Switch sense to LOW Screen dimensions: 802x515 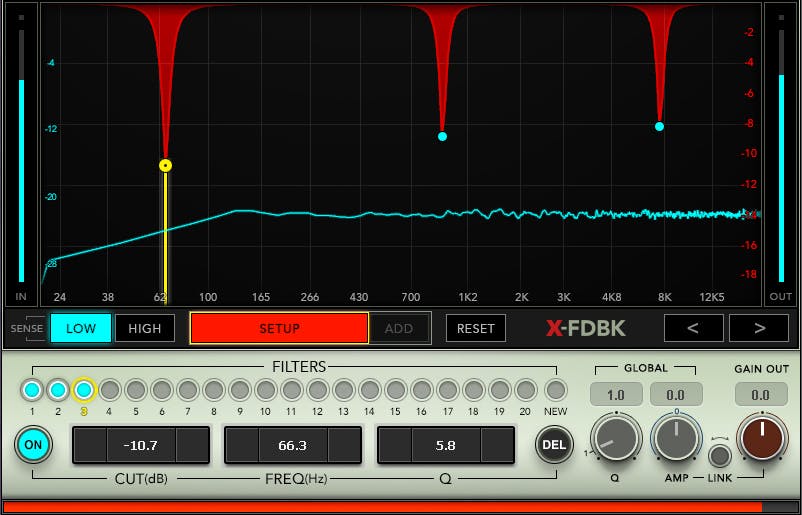coord(81,328)
